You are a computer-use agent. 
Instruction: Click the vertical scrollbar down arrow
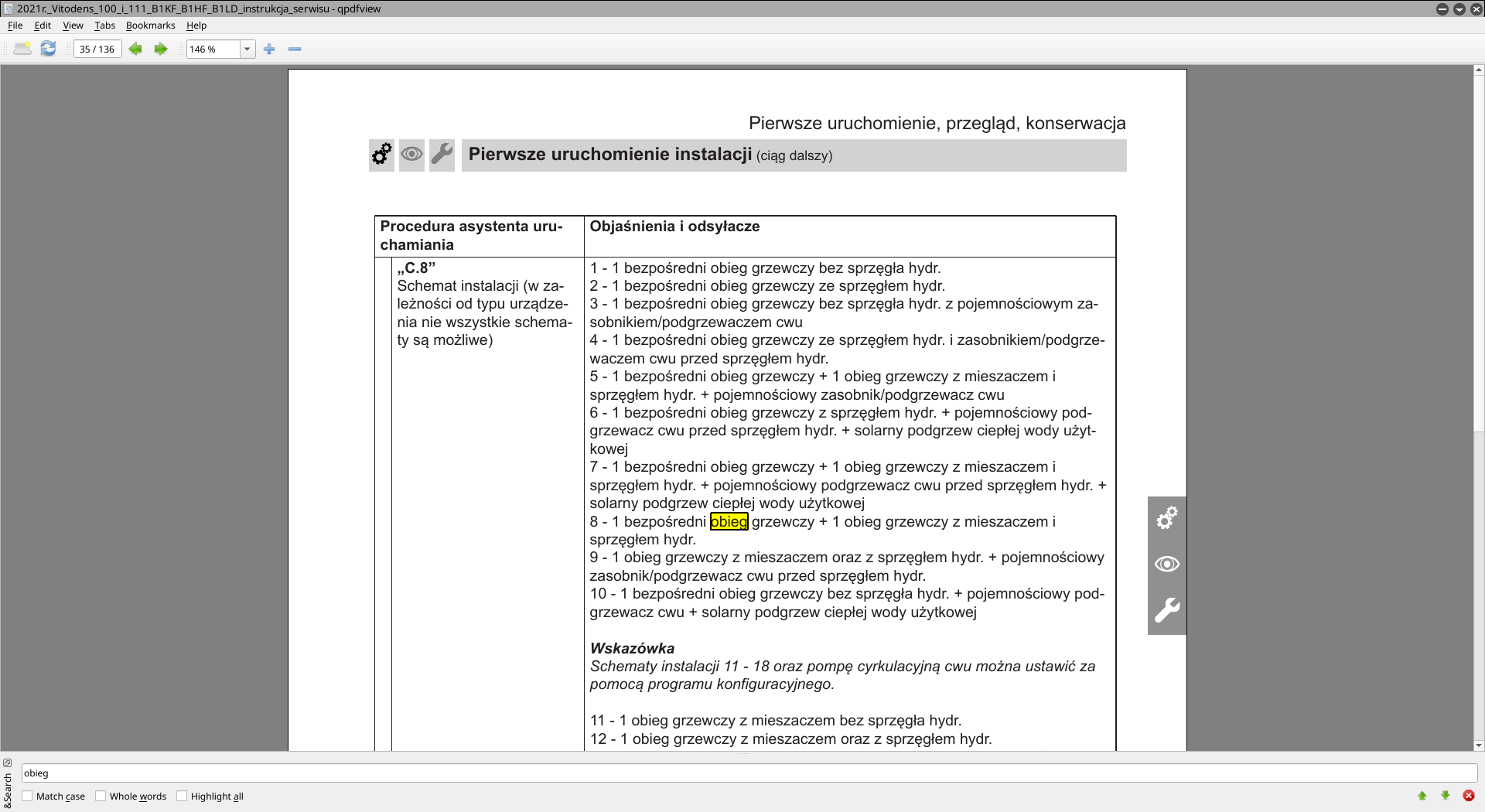(x=1479, y=745)
